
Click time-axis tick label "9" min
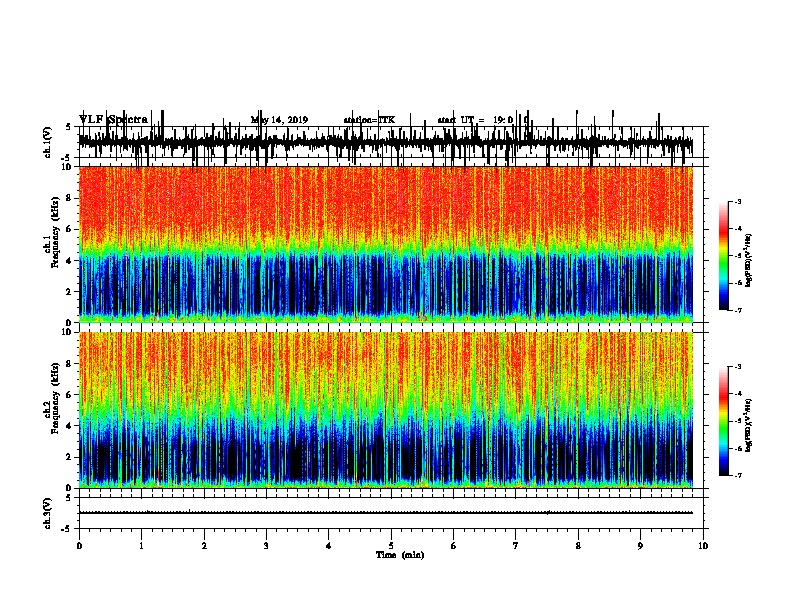(x=640, y=546)
